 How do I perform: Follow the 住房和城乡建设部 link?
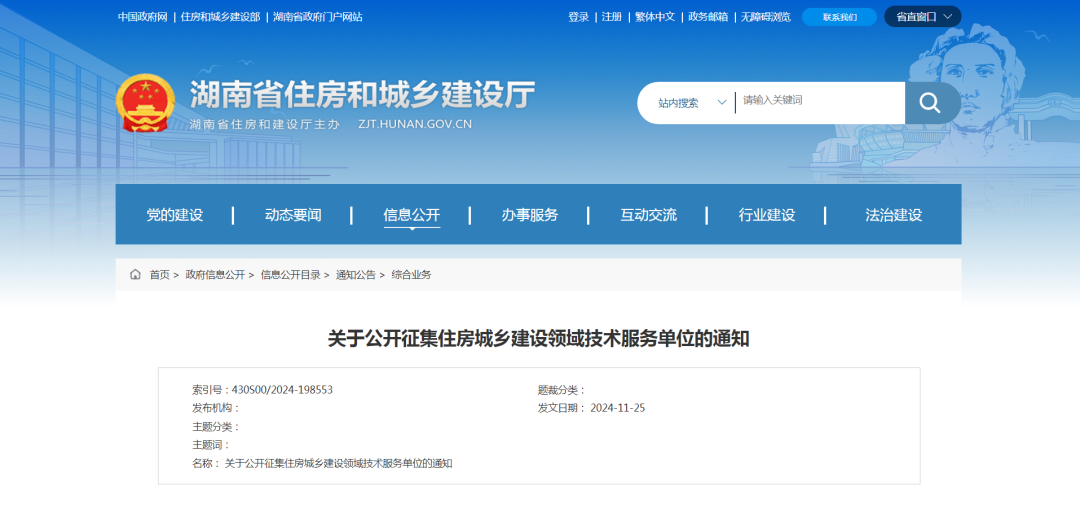(220, 17)
